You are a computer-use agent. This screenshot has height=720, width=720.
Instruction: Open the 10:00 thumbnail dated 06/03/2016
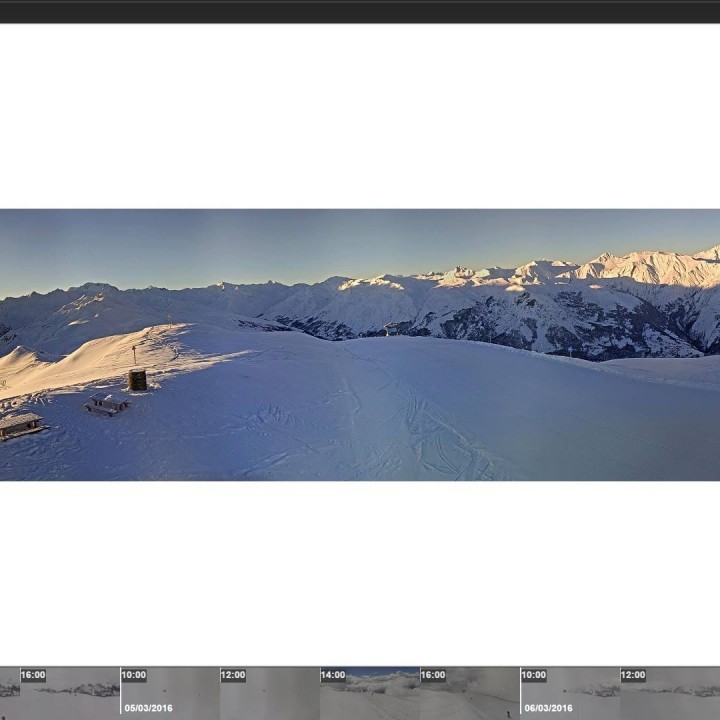[570, 693]
